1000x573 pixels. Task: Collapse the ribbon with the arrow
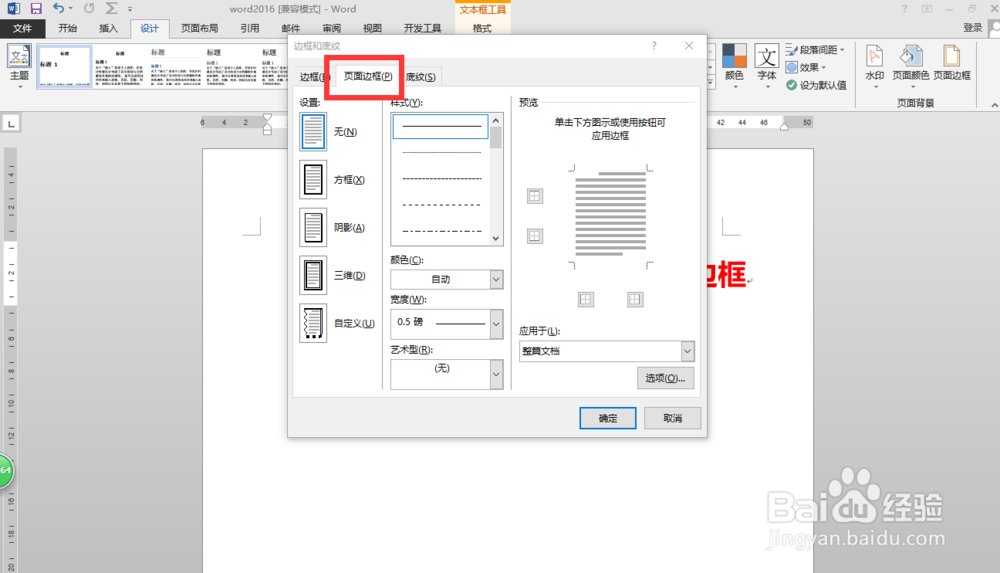[994, 105]
